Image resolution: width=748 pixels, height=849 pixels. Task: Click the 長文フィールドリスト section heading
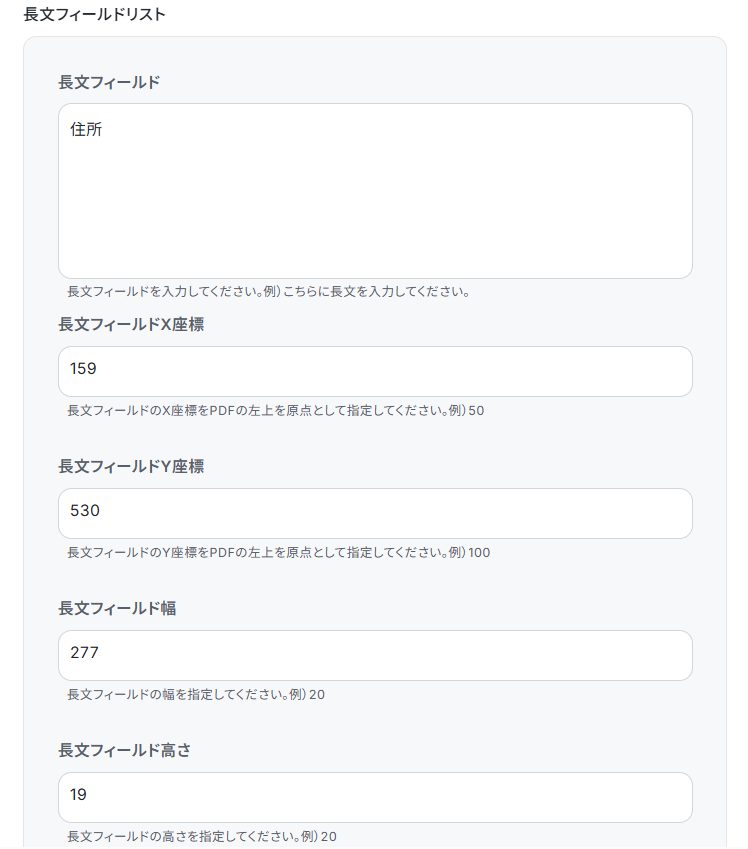(x=95, y=14)
